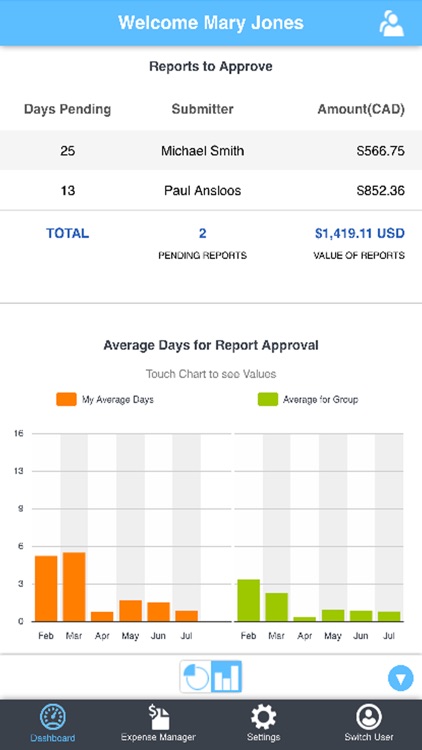Sort by the Days Pending column header
This screenshot has height=750, width=422.
(x=67, y=109)
